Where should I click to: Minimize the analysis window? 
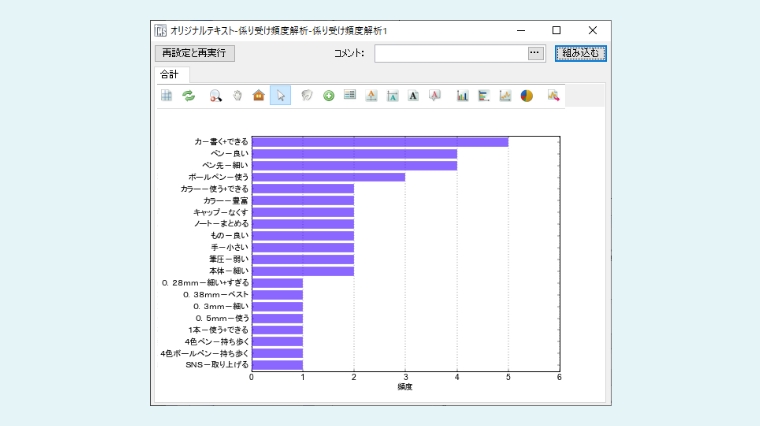[x=521, y=31]
